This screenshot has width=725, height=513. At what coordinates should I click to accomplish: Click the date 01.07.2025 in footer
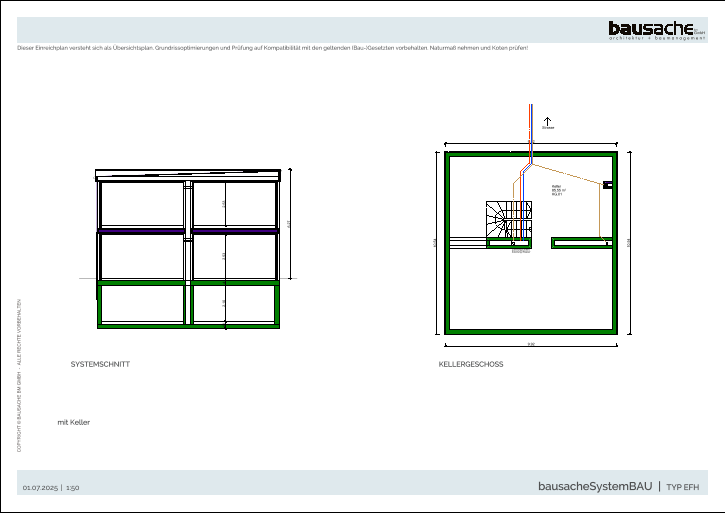40,487
